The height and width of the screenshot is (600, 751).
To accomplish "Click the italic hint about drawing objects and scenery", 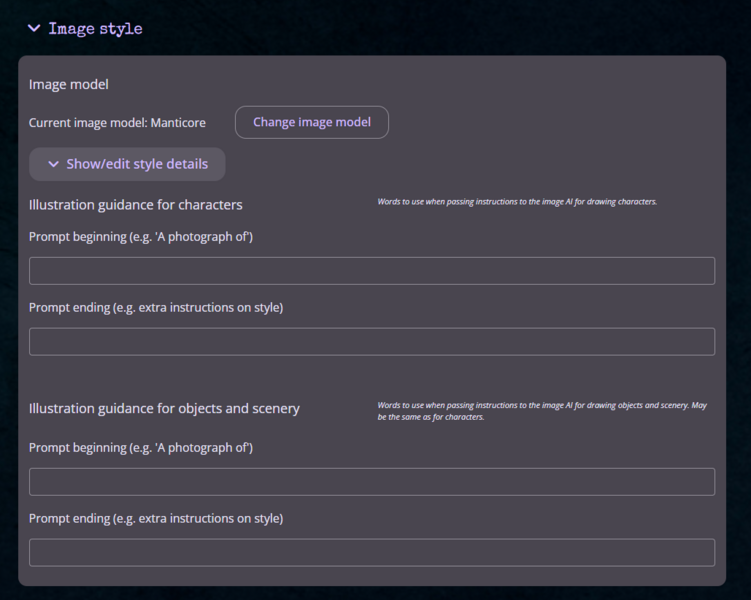I will 542,411.
